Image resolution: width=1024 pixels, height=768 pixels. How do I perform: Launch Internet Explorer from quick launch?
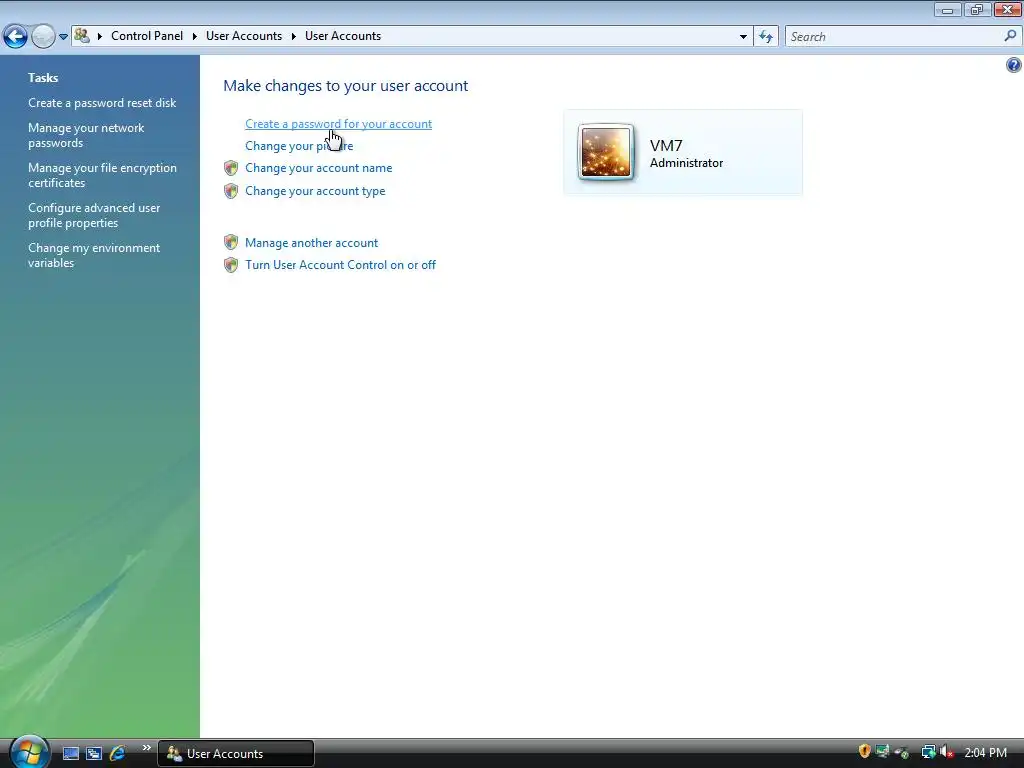click(118, 753)
